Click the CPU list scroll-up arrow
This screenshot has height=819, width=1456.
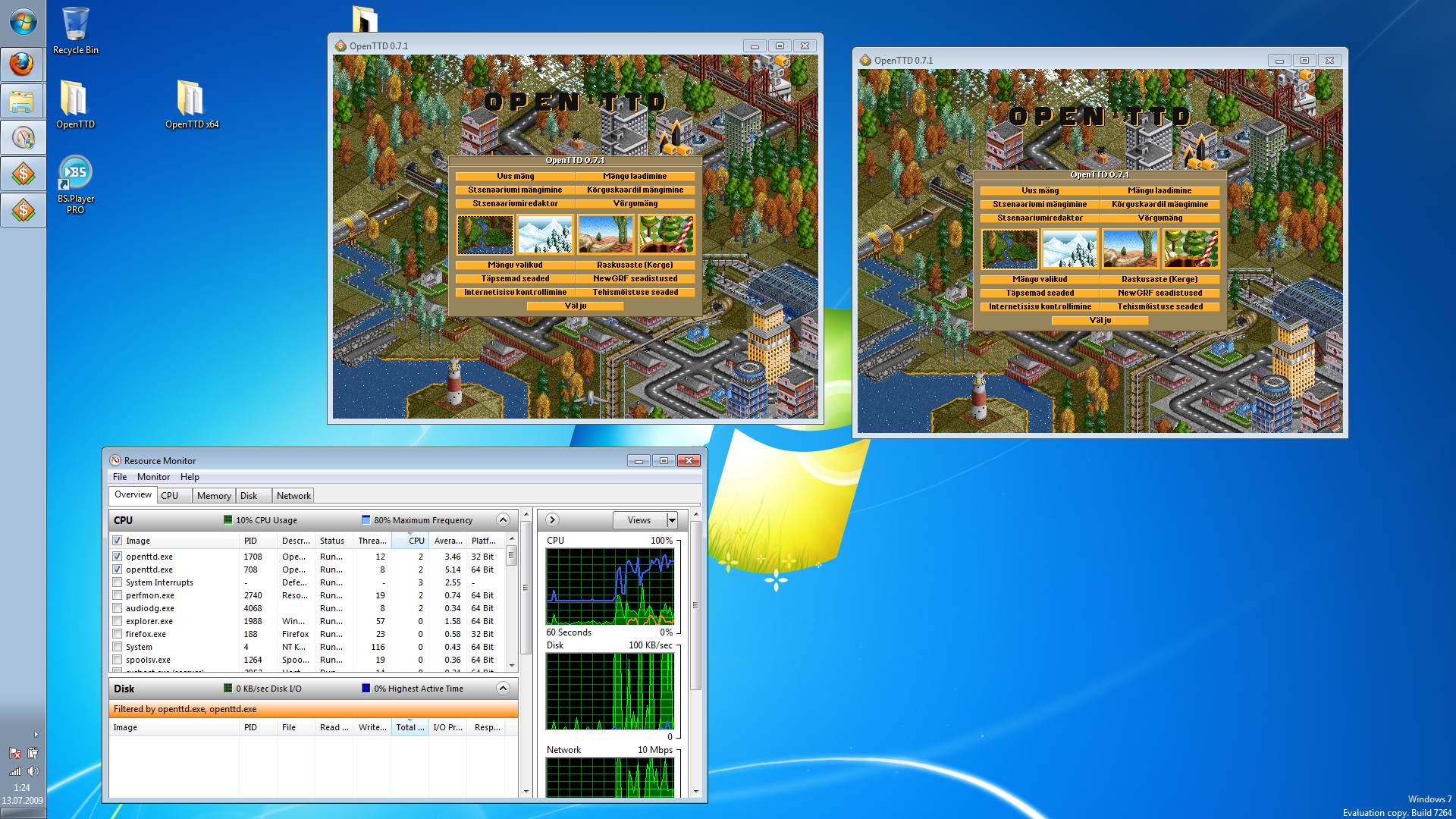[512, 538]
